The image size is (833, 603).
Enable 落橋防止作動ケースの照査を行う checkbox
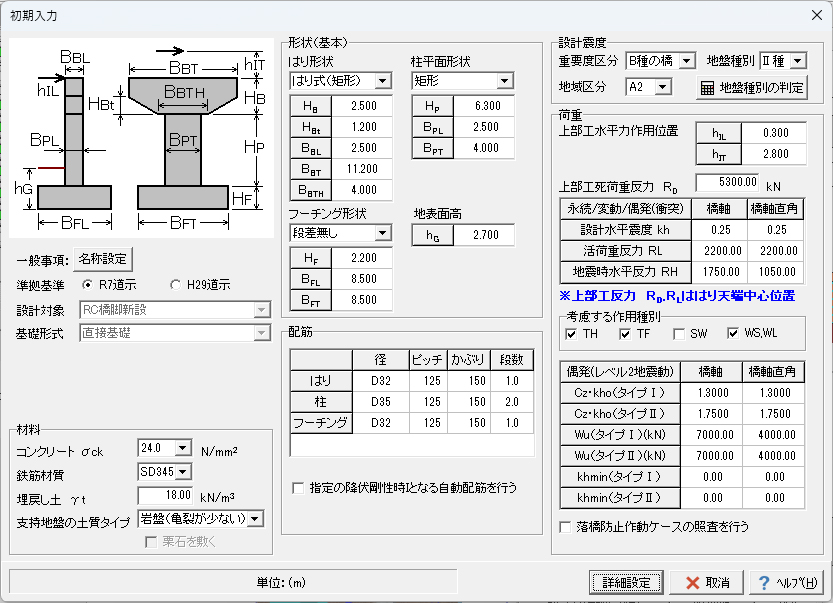[x=566, y=525]
